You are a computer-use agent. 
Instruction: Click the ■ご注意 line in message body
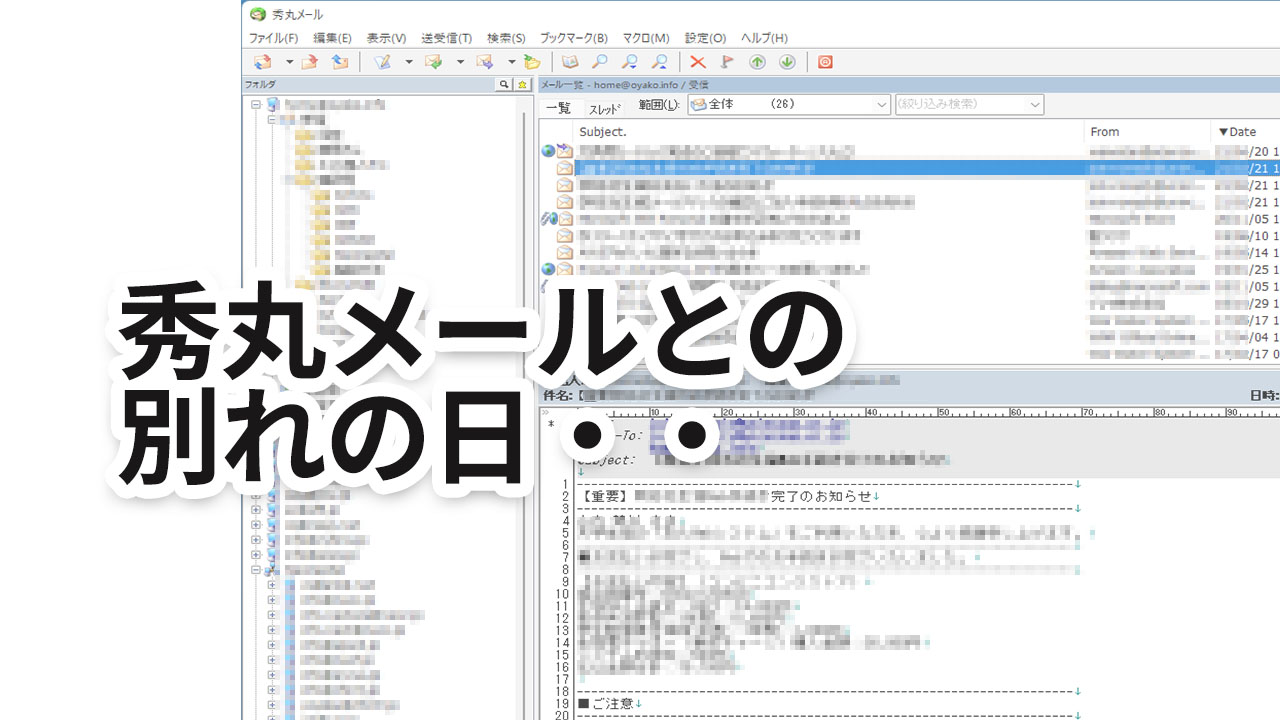point(610,703)
